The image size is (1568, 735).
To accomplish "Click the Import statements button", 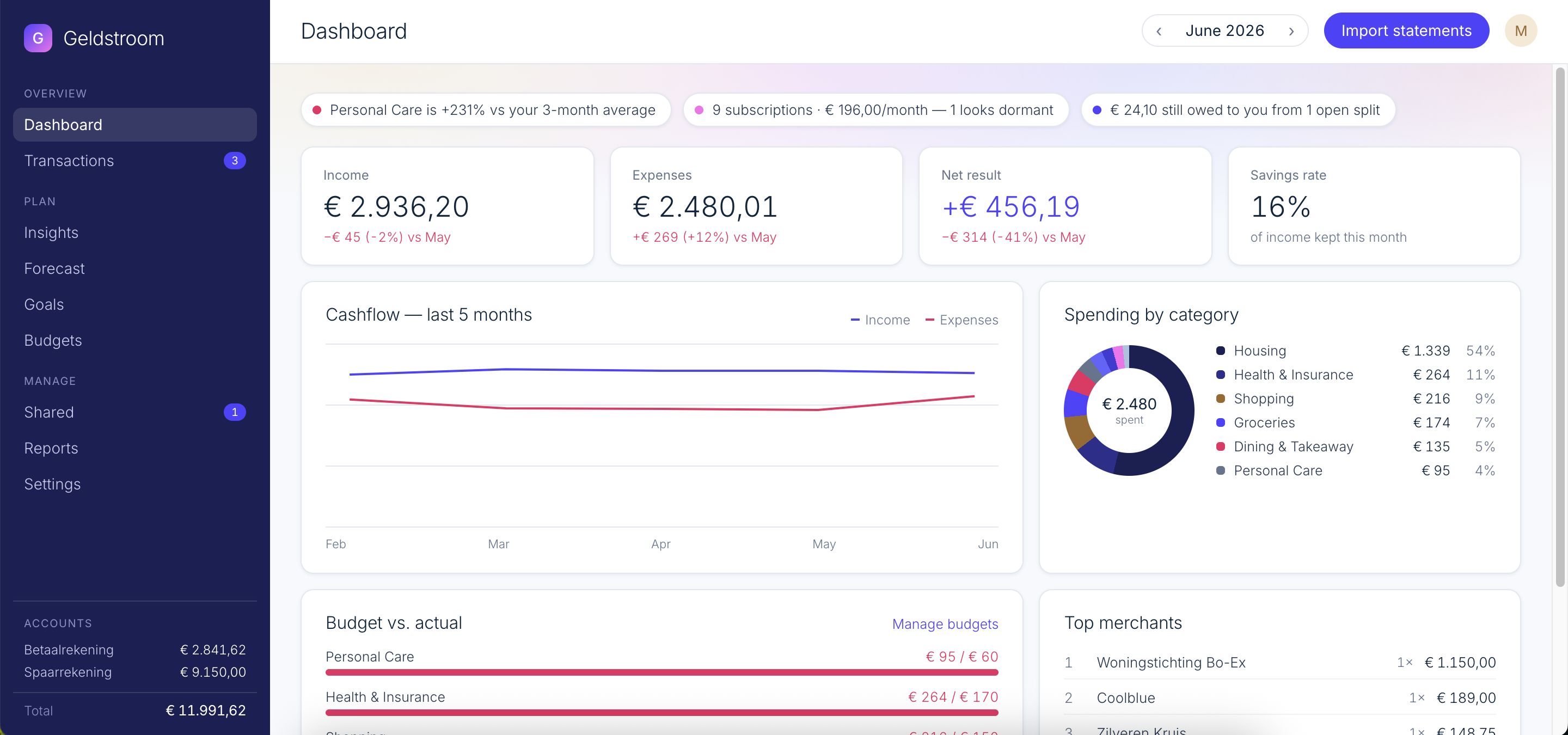I will (1406, 31).
